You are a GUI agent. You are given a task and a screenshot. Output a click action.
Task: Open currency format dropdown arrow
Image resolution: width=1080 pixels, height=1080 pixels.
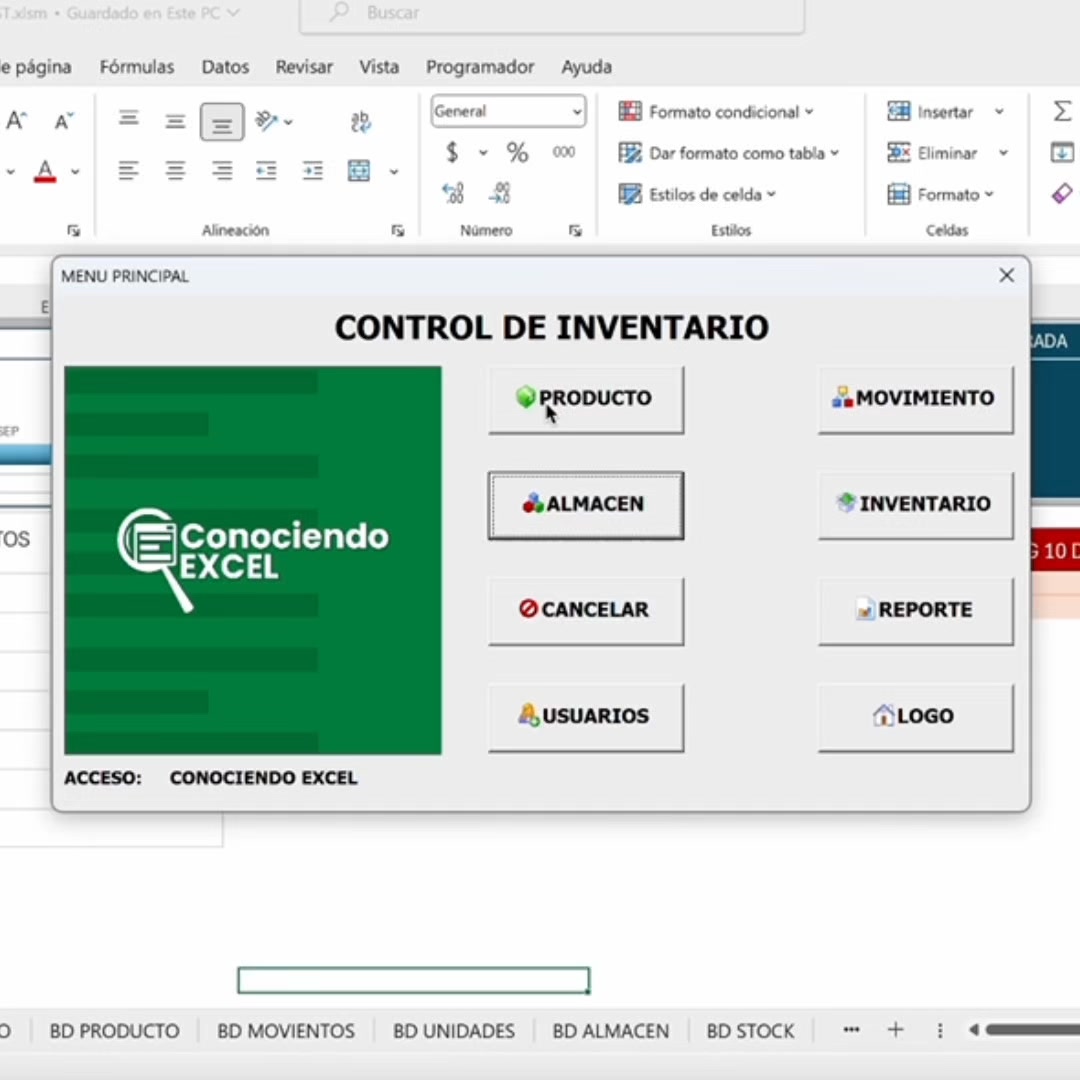484,152
